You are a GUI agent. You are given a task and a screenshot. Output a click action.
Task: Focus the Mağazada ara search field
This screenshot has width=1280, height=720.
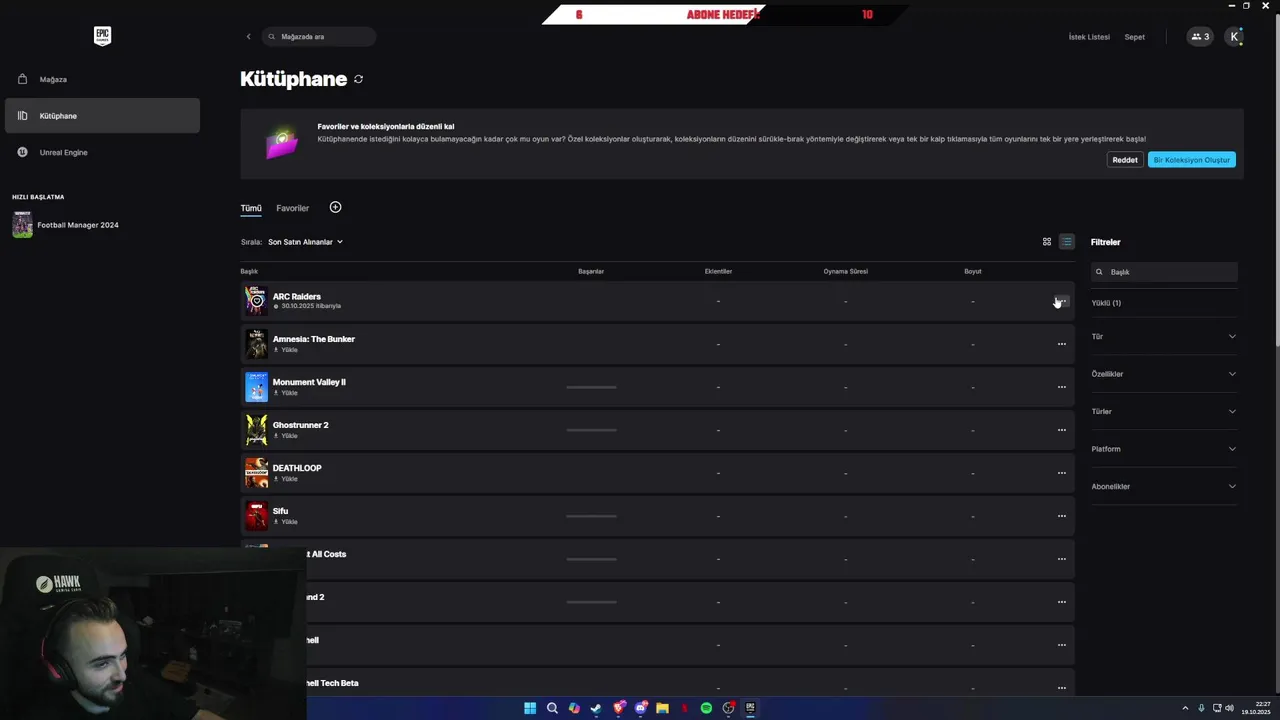[319, 37]
